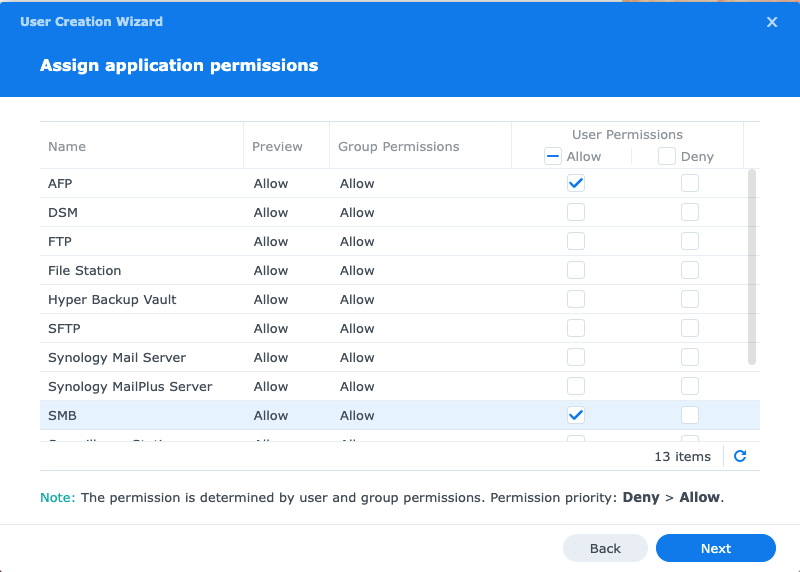The image size is (800, 572).
Task: Select the SFTP row name
Action: [64, 329]
